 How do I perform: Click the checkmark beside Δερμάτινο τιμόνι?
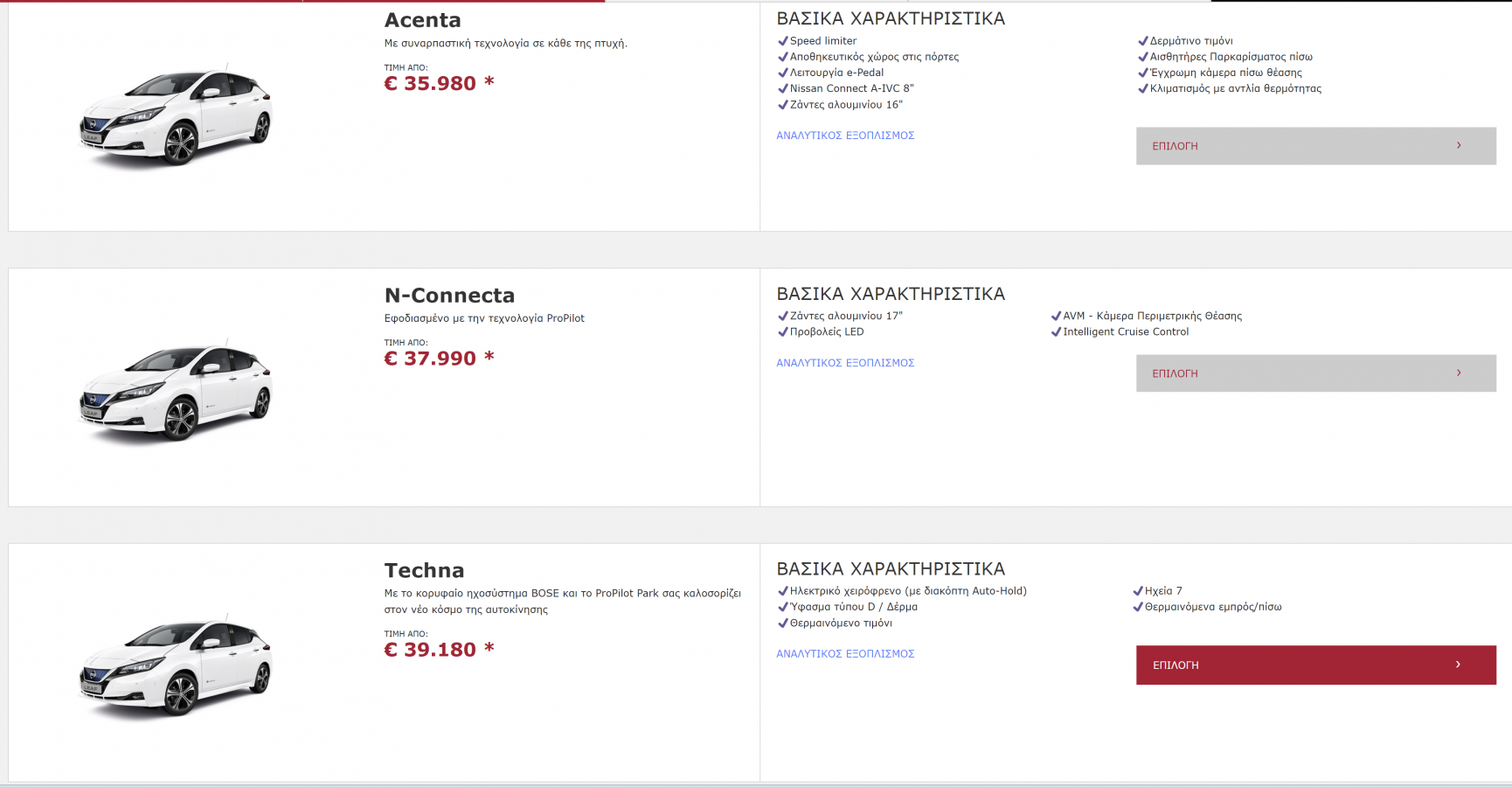(x=1143, y=41)
